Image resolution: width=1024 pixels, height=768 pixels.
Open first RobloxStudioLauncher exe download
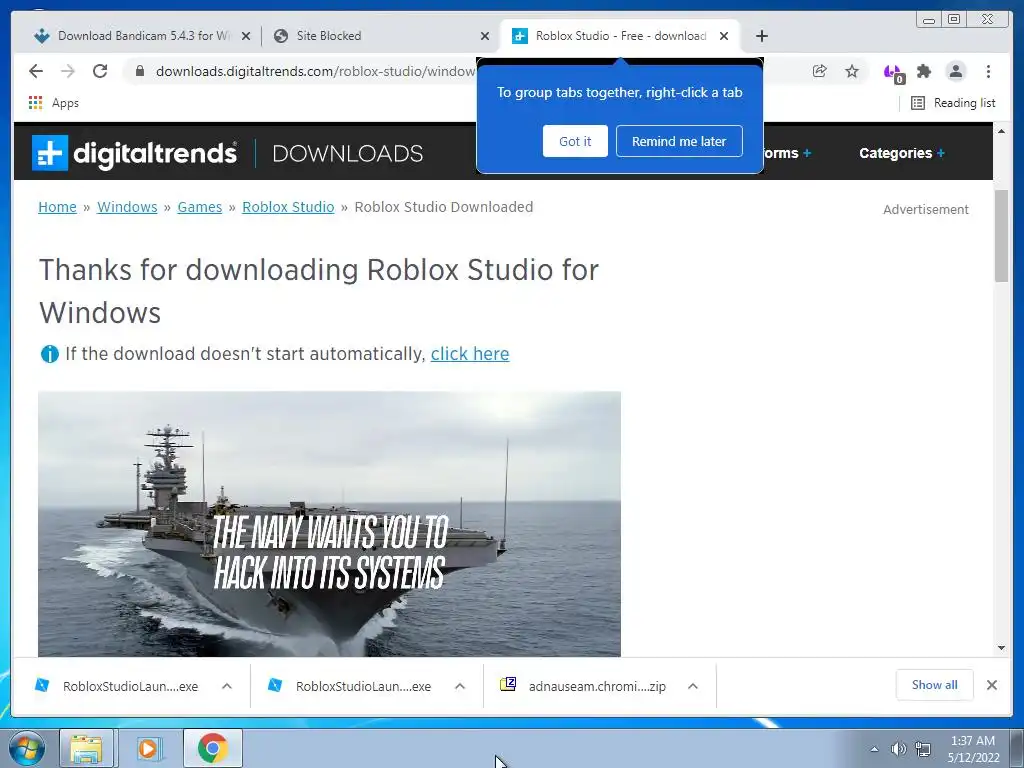(118, 686)
